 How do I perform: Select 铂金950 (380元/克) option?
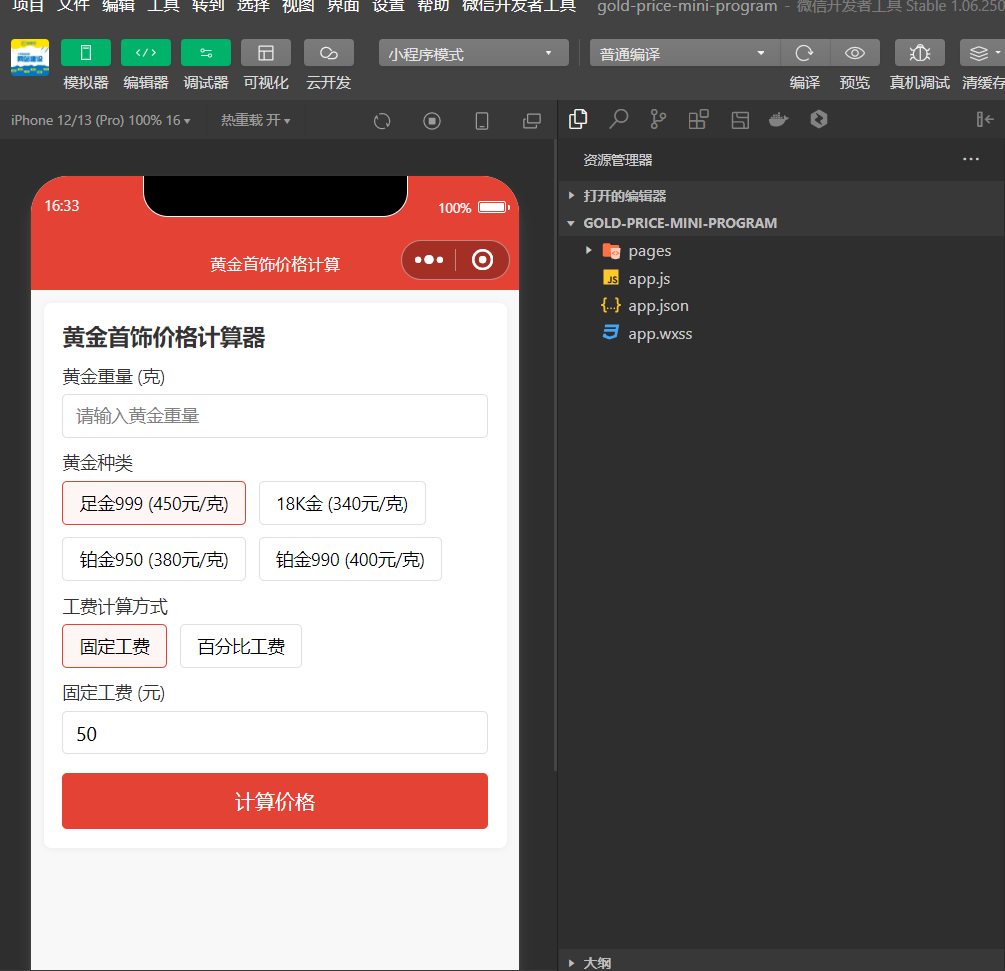153,559
